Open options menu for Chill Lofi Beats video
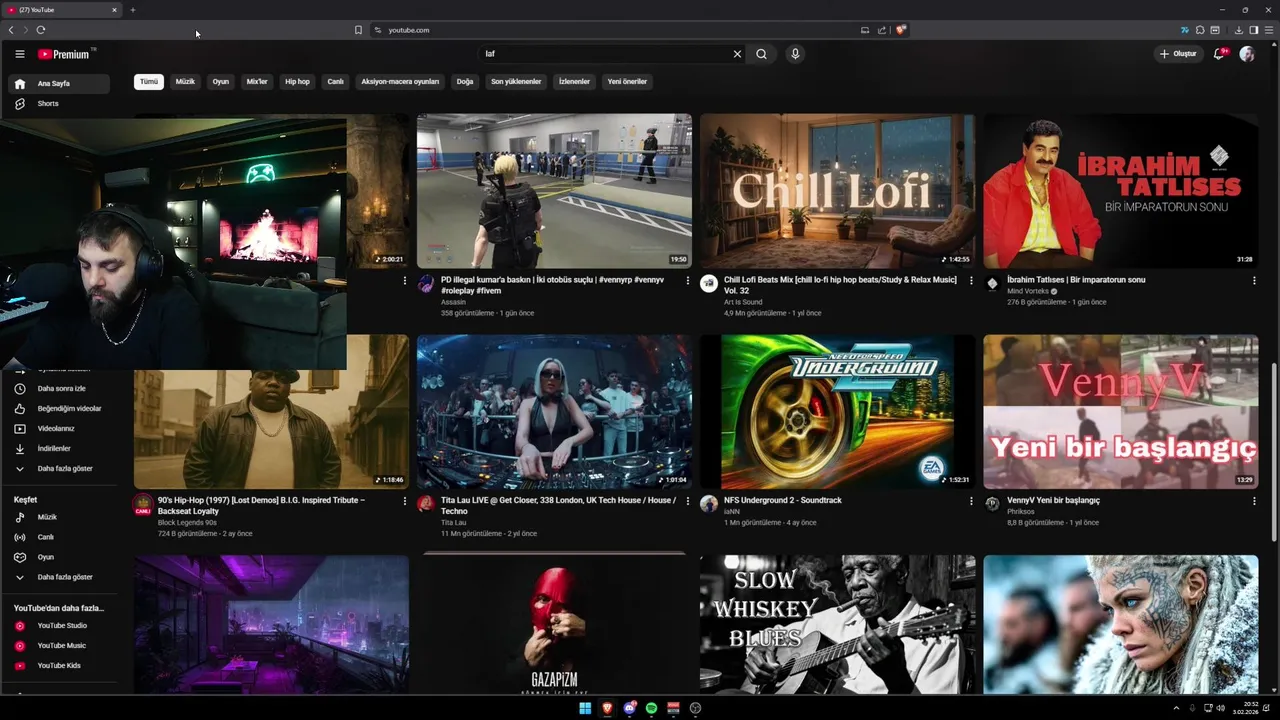 click(971, 281)
